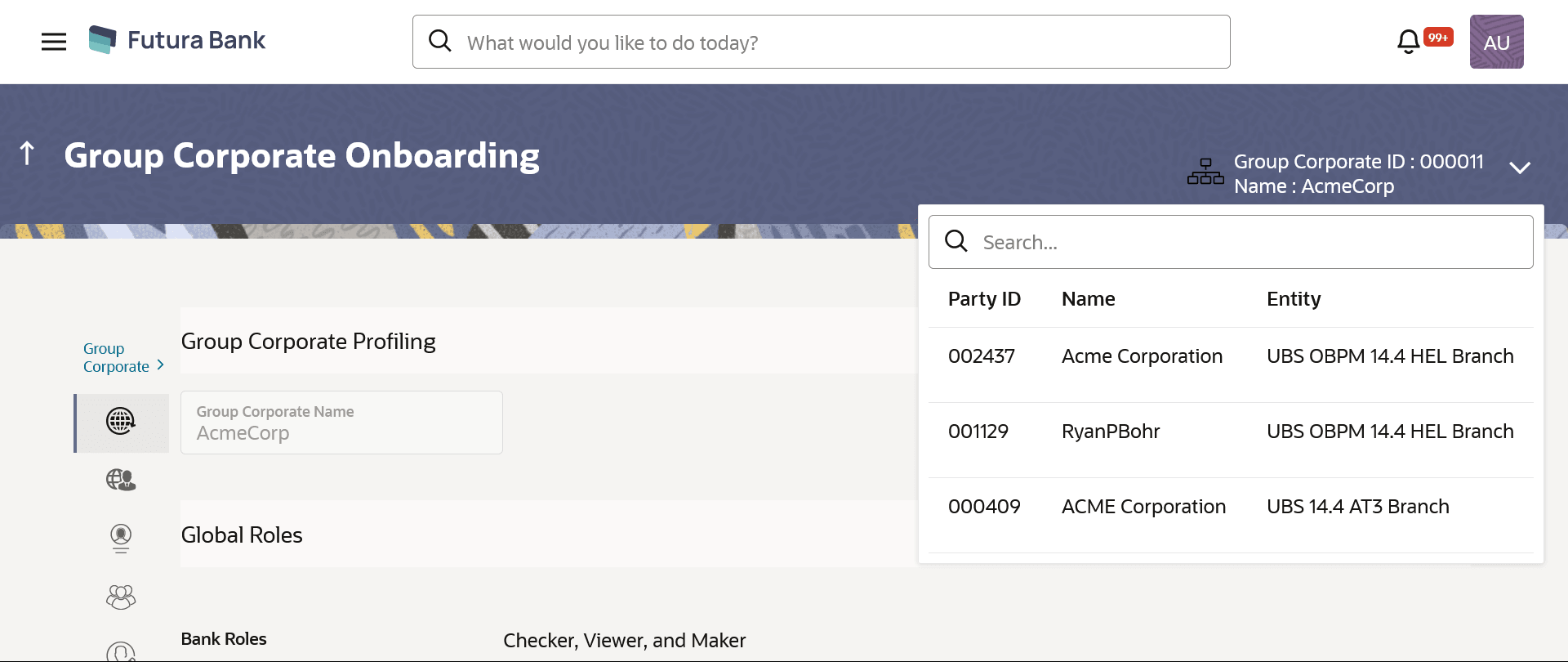Open the AU user profile avatar
The height and width of the screenshot is (662, 1568).
point(1496,42)
